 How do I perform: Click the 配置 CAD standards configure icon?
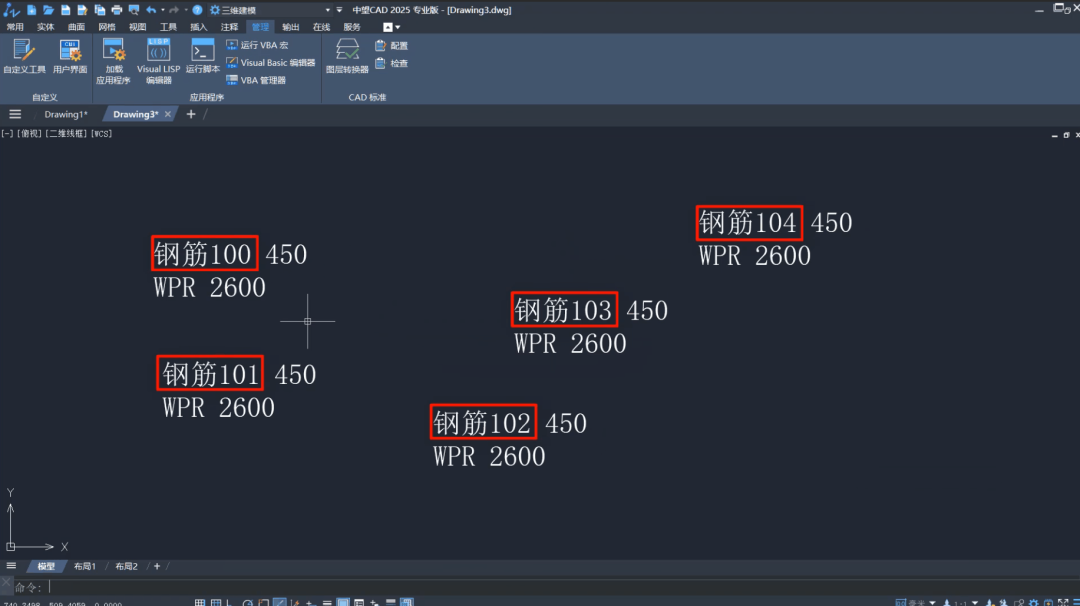391,45
